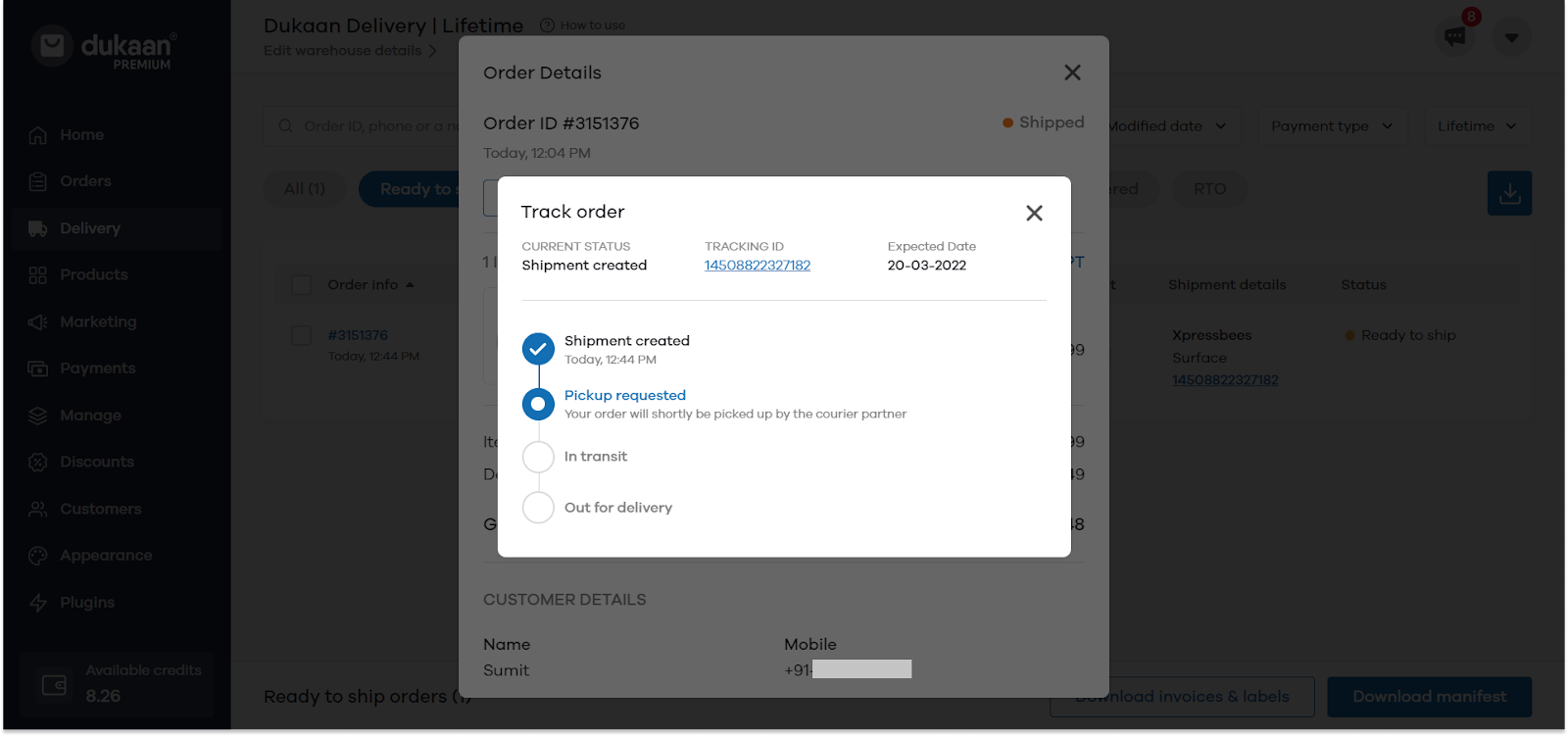Click the In transit step circle
The height and width of the screenshot is (736, 1568).
538,457
